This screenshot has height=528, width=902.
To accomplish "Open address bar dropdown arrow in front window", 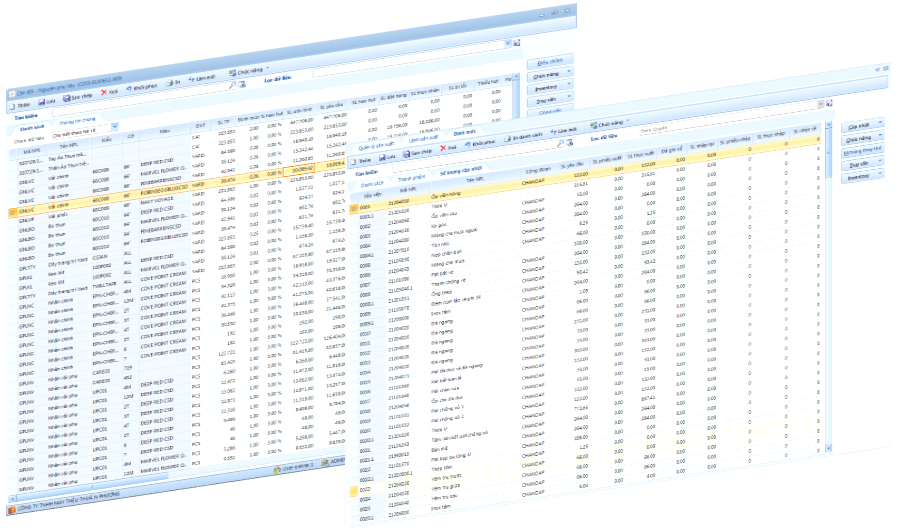I will (821, 104).
